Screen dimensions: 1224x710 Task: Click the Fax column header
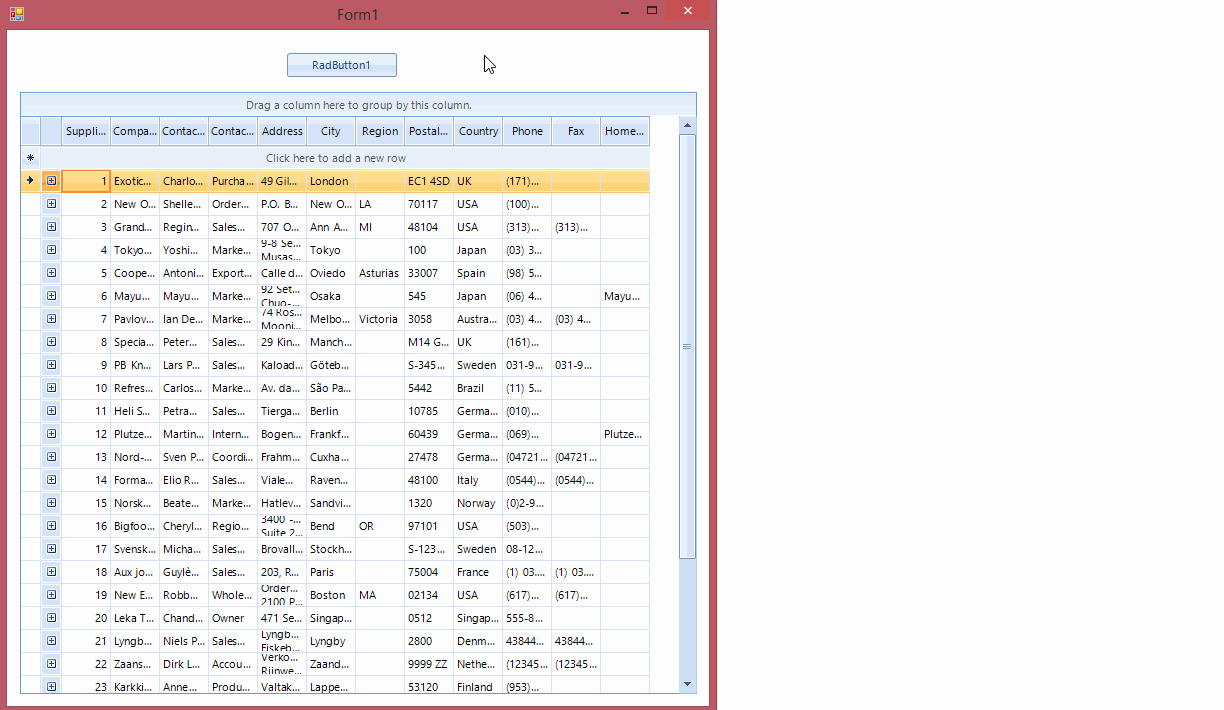(576, 131)
